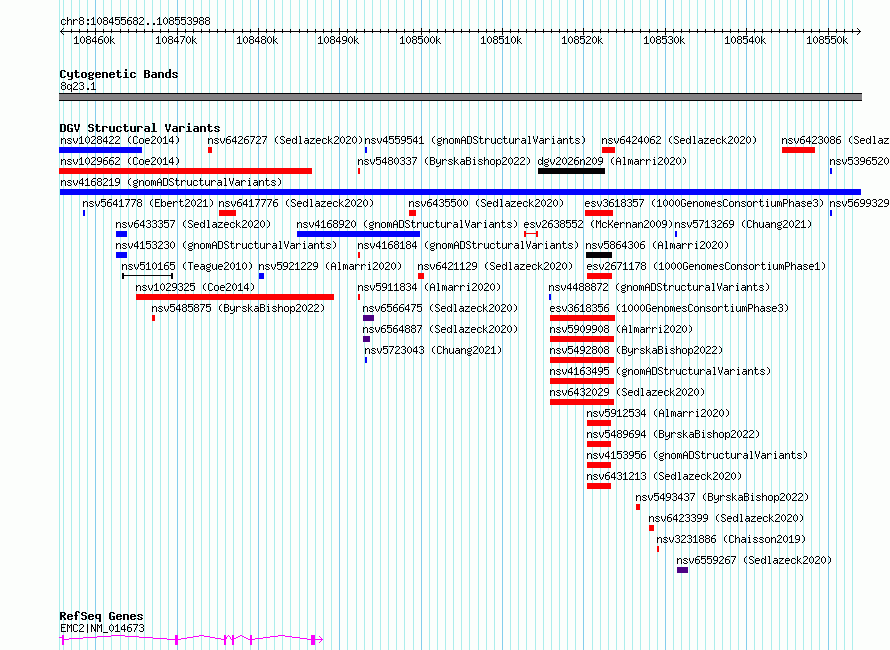Click the nsv5492808 (ByrskaBishop2022) label

point(636,350)
